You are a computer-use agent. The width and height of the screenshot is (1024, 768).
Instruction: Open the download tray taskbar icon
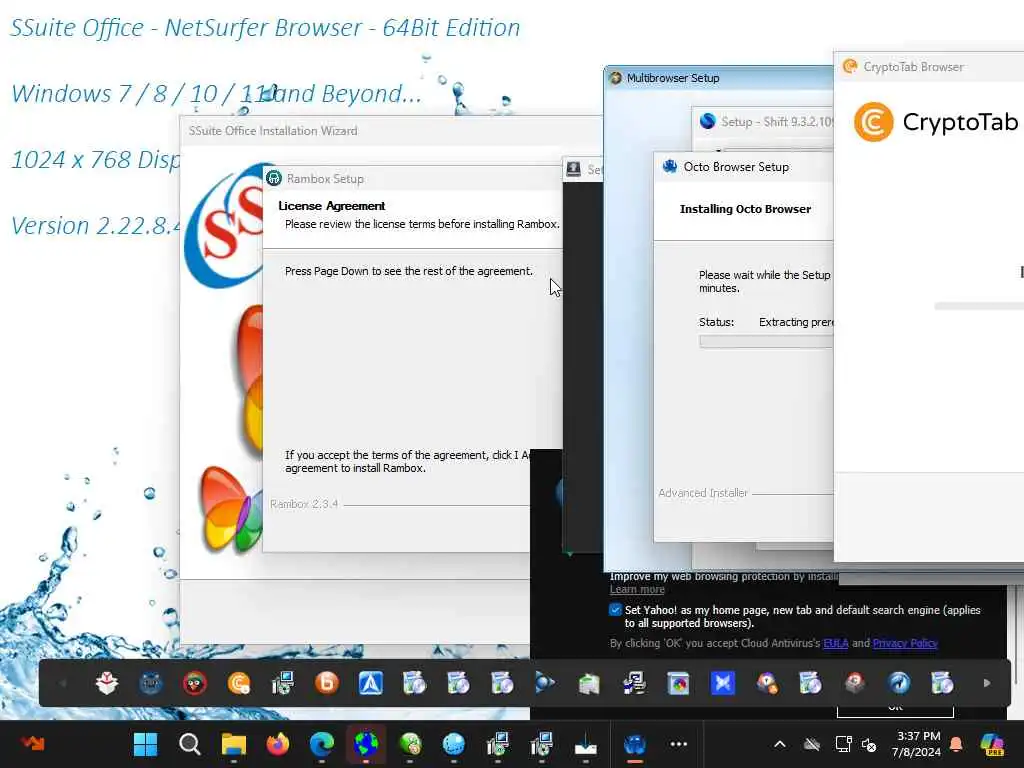click(586, 744)
